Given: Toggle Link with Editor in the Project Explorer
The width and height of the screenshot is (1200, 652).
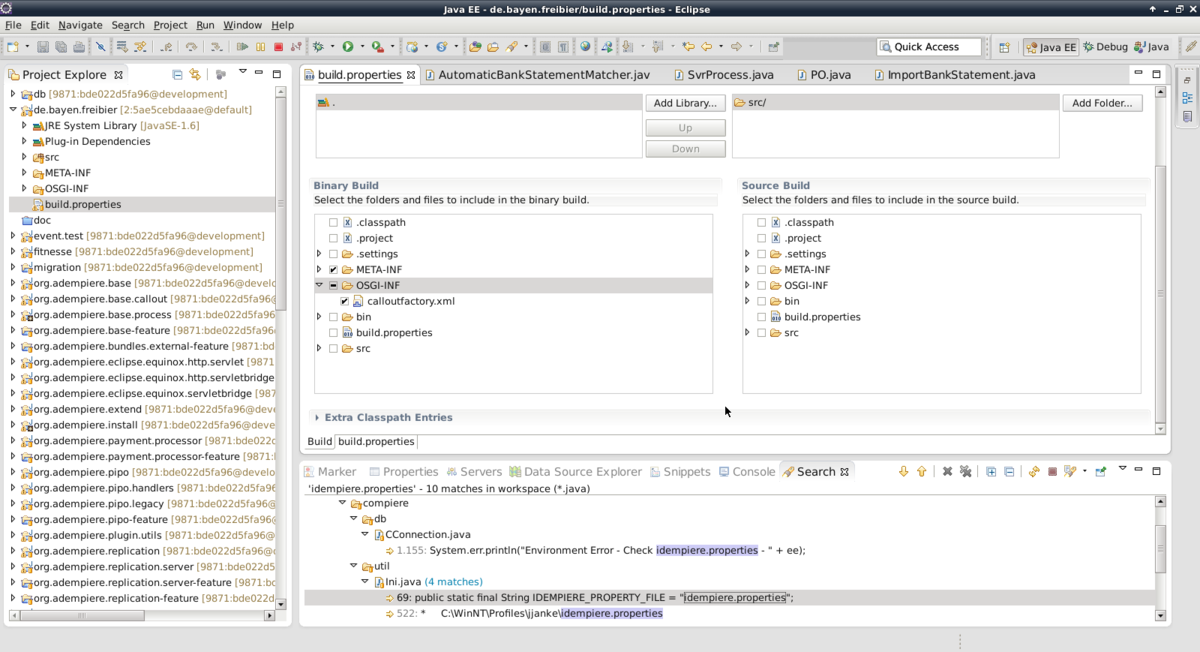Looking at the screenshot, I should (195, 75).
